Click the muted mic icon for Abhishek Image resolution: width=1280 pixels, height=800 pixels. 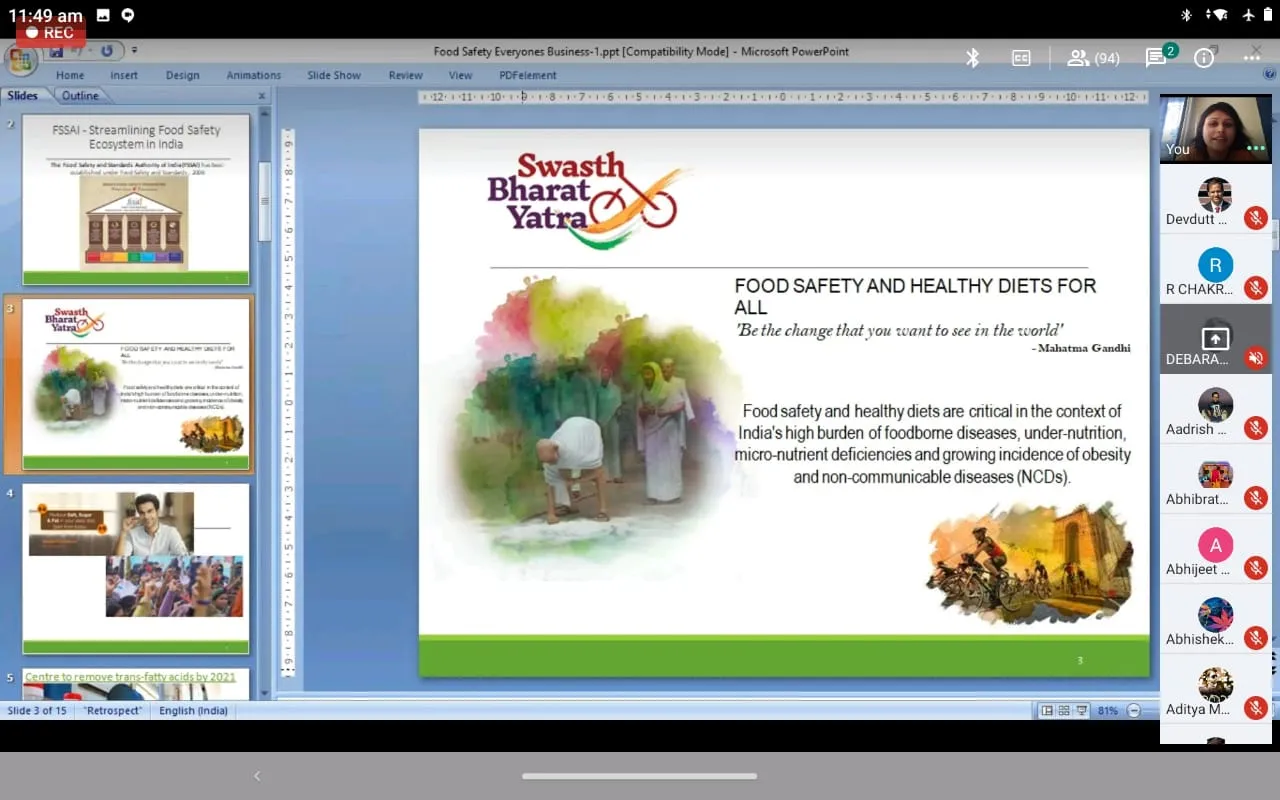1256,638
